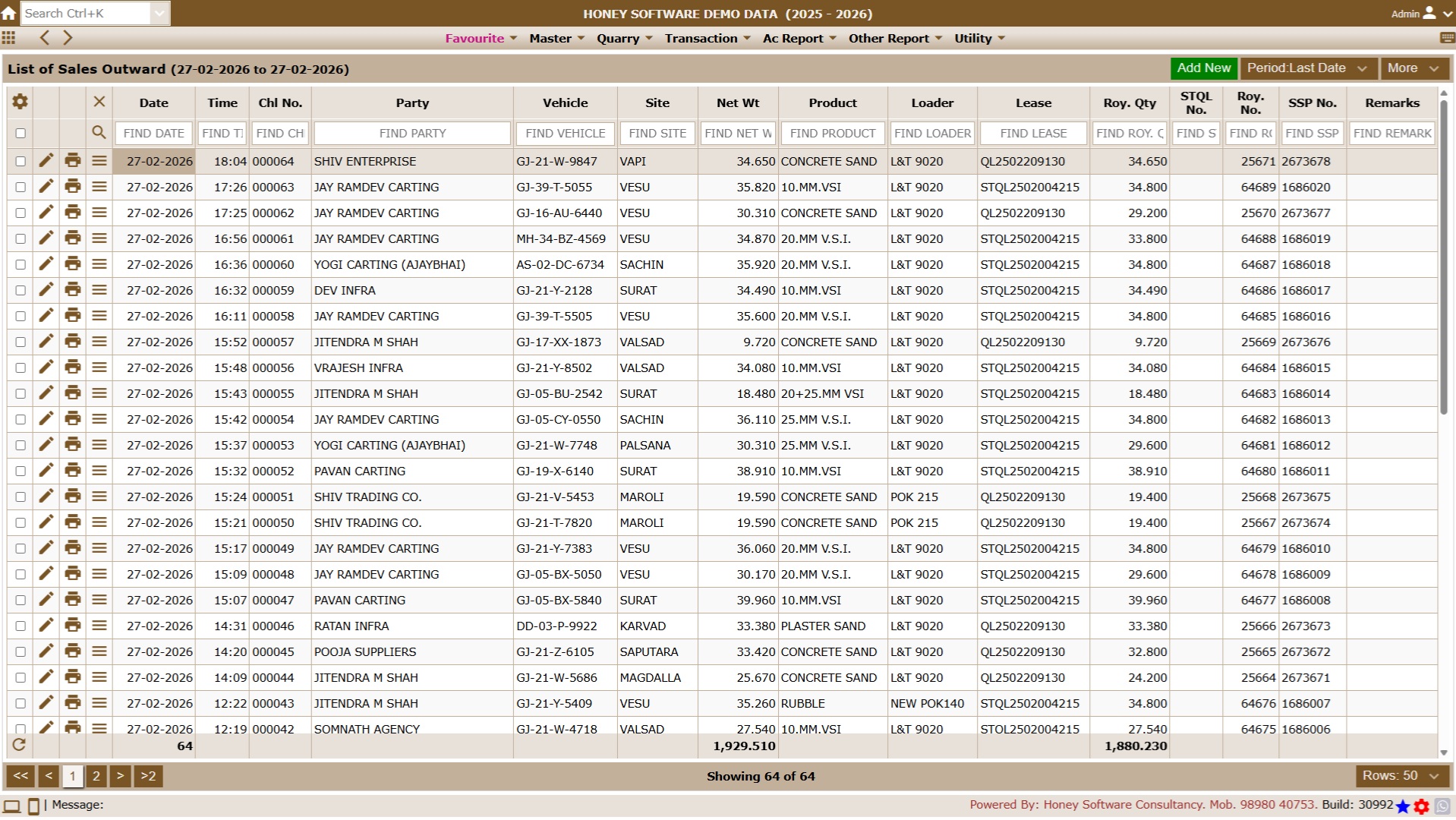1456x820 pixels.
Task: Print challan 000063 using printer icon
Action: [73, 187]
